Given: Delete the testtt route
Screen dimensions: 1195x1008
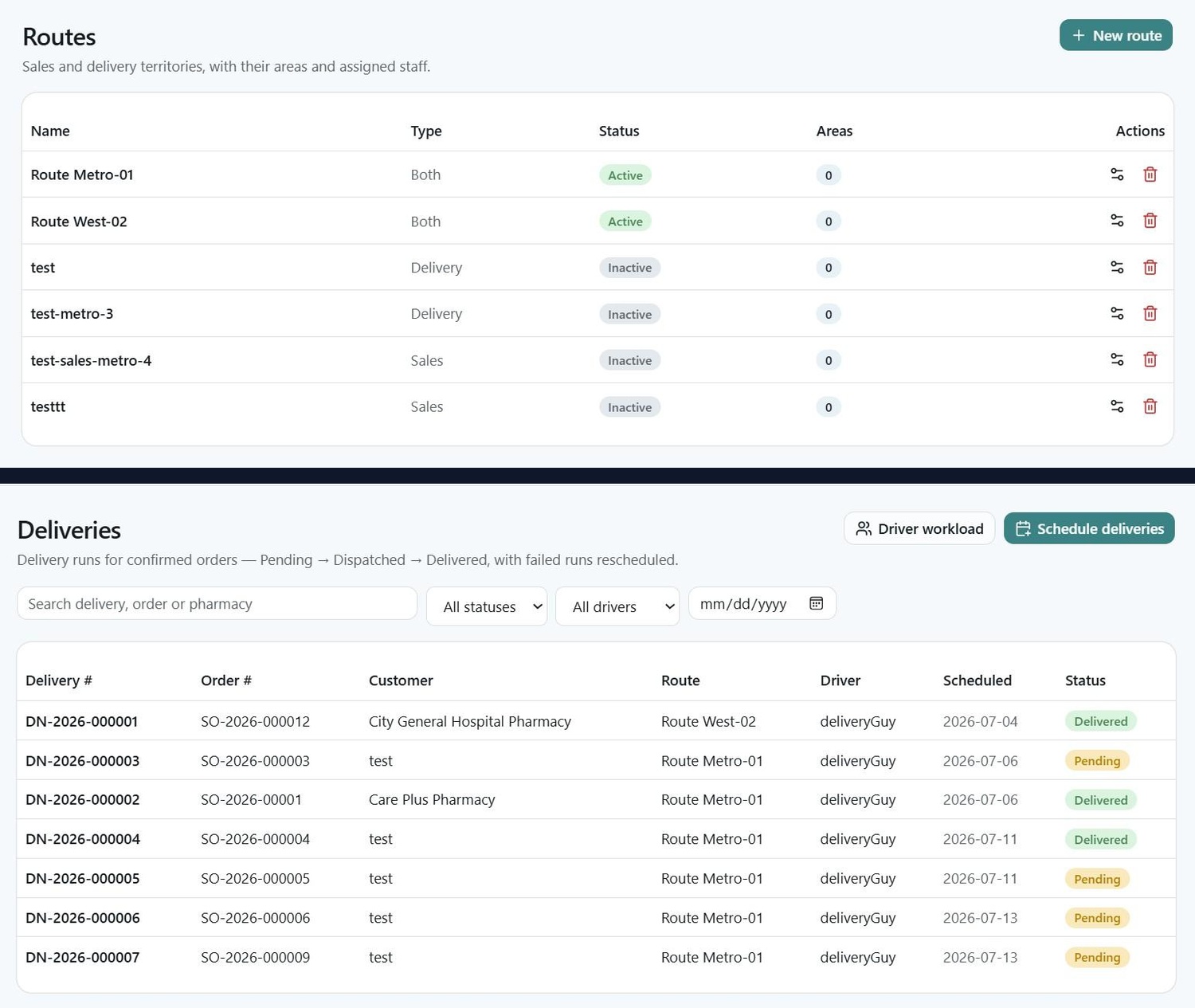Looking at the screenshot, I should click(1150, 406).
